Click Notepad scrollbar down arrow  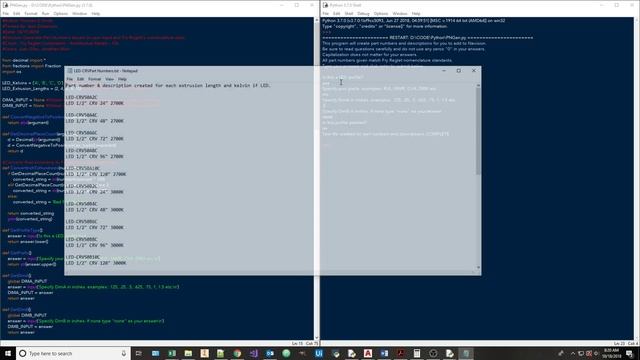[478, 268]
